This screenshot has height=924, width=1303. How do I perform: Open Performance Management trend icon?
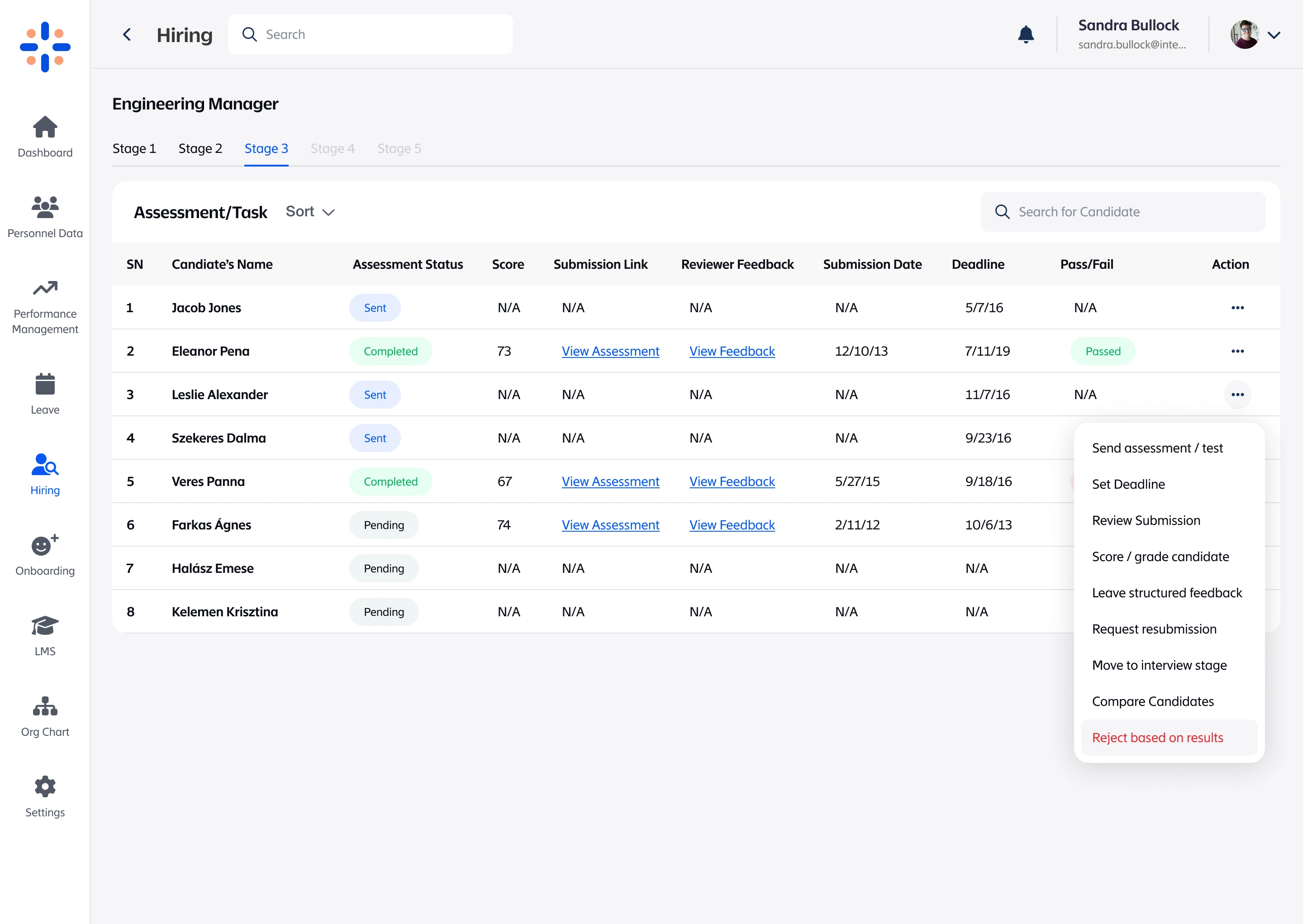[45, 288]
